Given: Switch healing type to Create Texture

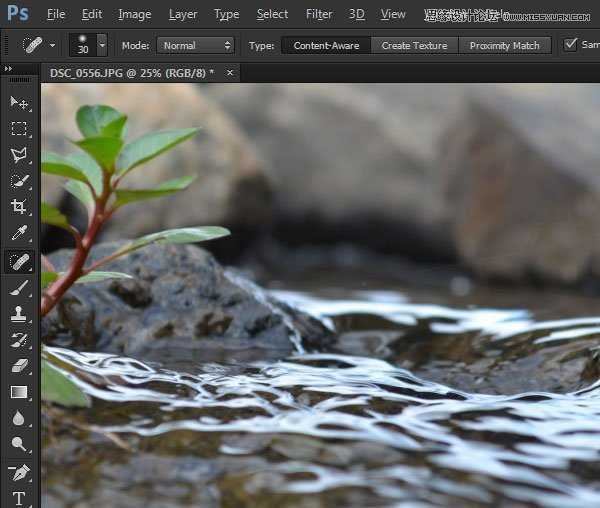Looking at the screenshot, I should [x=414, y=46].
